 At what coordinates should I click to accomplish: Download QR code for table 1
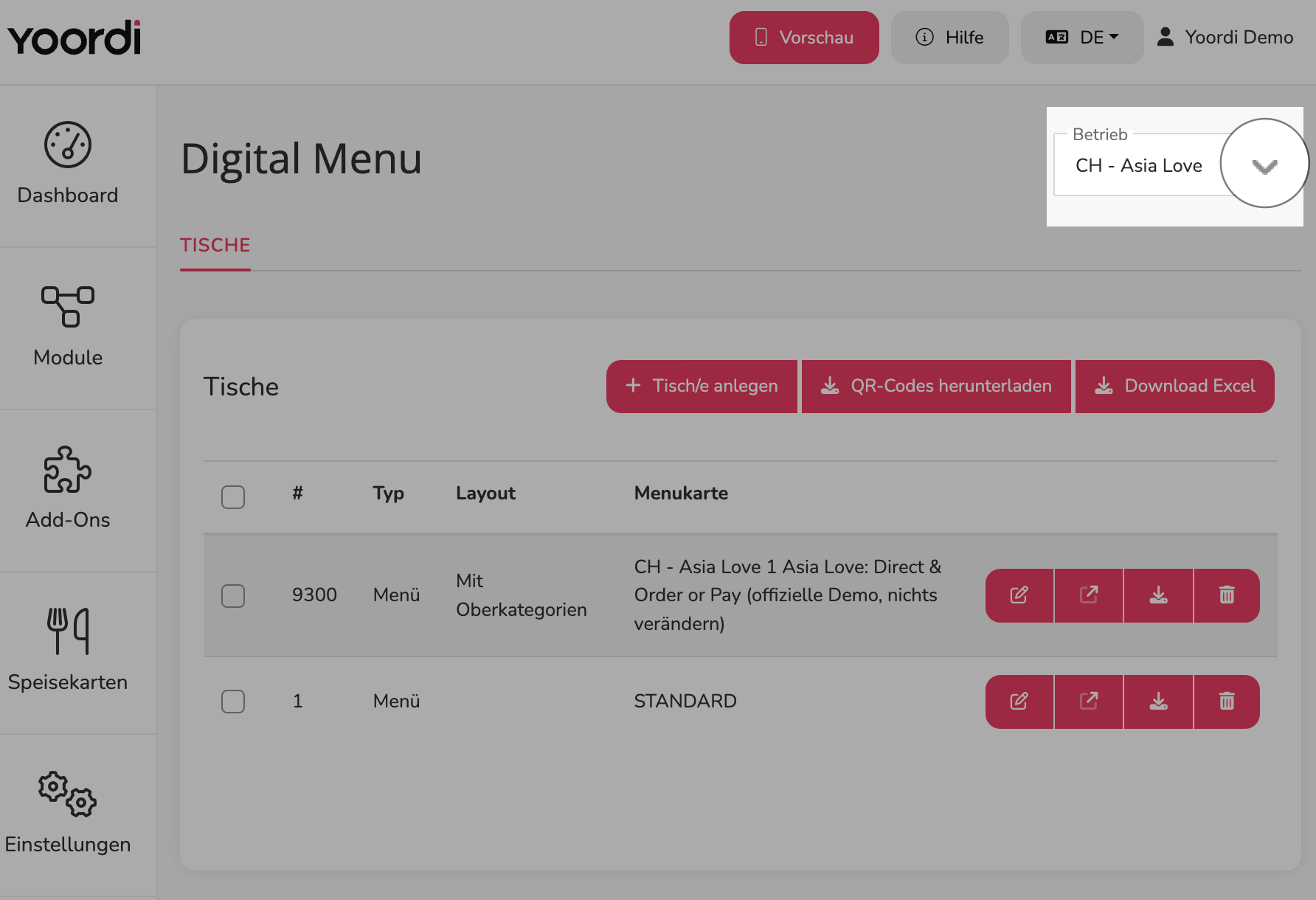(1158, 702)
